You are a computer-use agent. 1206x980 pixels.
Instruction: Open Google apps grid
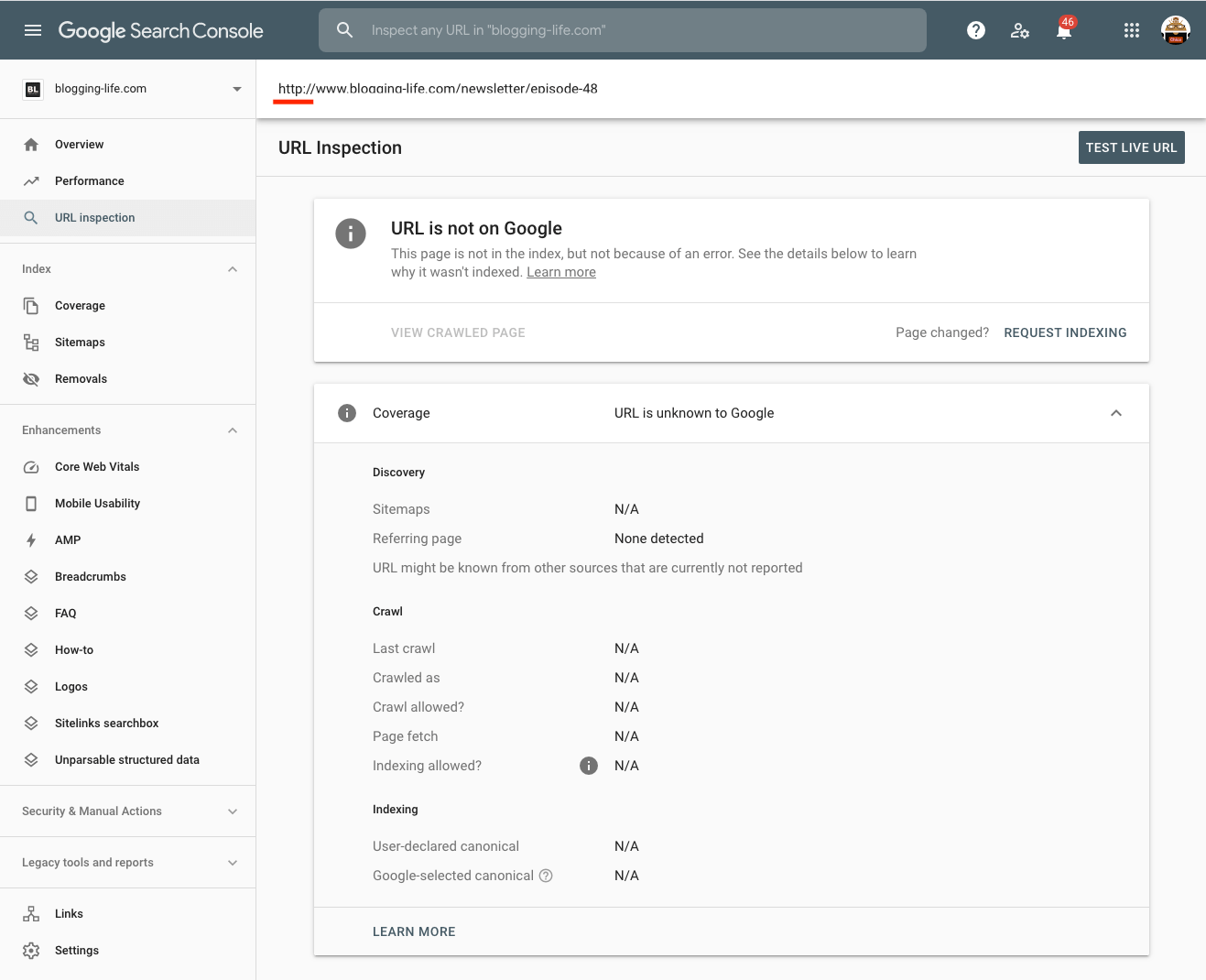pyautogui.click(x=1131, y=30)
